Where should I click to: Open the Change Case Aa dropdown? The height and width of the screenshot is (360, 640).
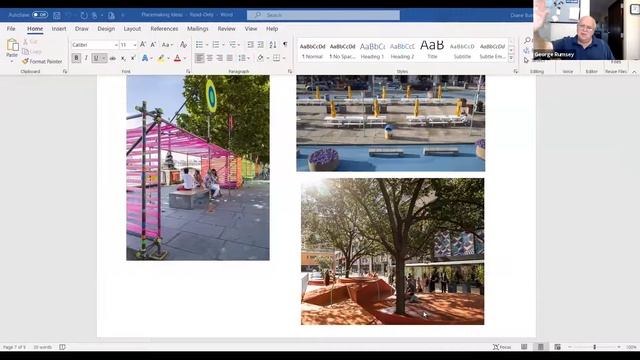[x=167, y=44]
